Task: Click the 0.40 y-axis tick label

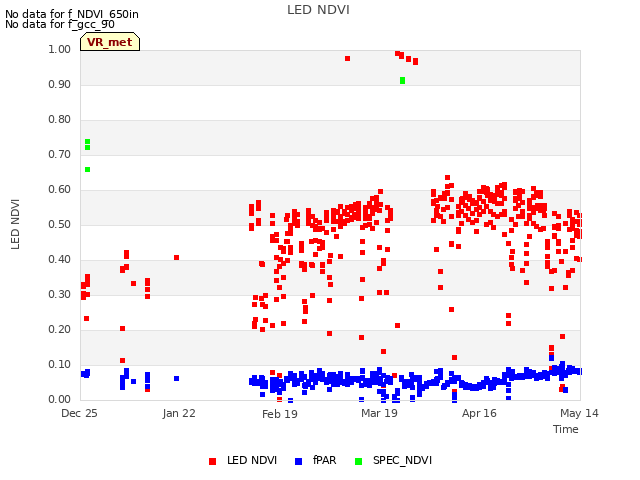Action: 60,260
